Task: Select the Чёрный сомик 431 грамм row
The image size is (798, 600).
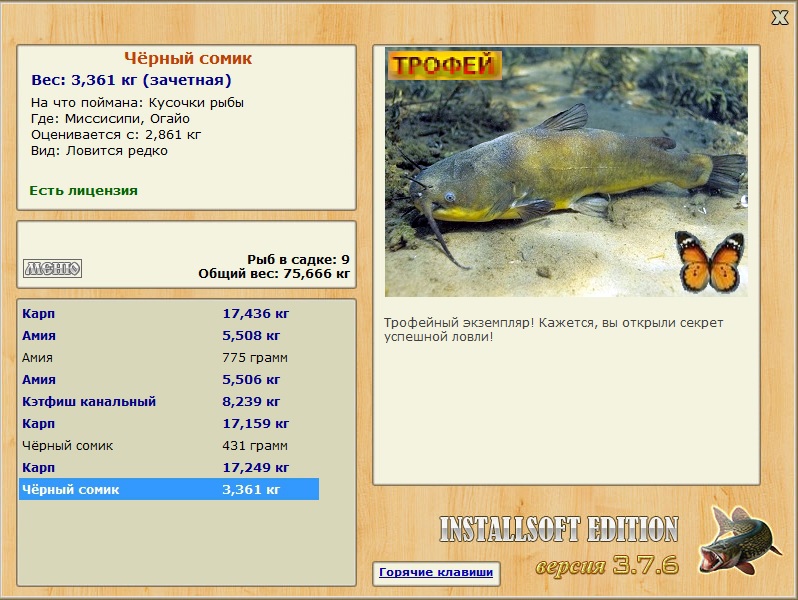Action: click(169, 445)
